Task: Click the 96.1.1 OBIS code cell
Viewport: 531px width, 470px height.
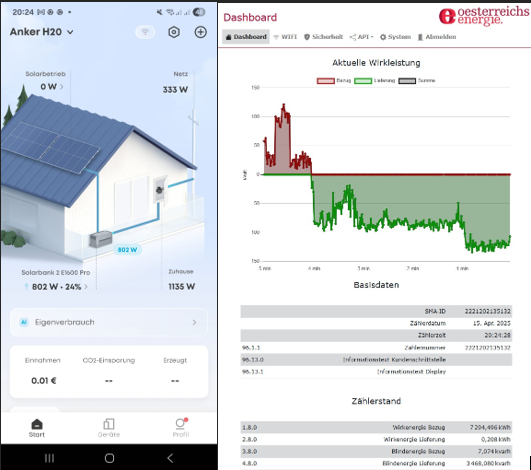Action: pyautogui.click(x=251, y=348)
